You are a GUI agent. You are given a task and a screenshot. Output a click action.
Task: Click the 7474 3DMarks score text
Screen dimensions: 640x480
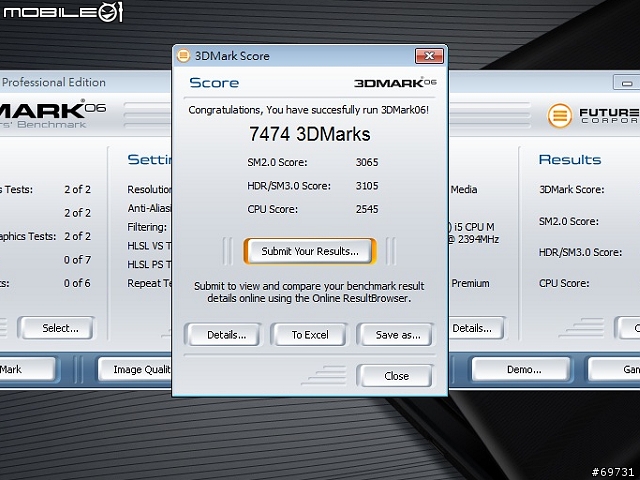[309, 134]
